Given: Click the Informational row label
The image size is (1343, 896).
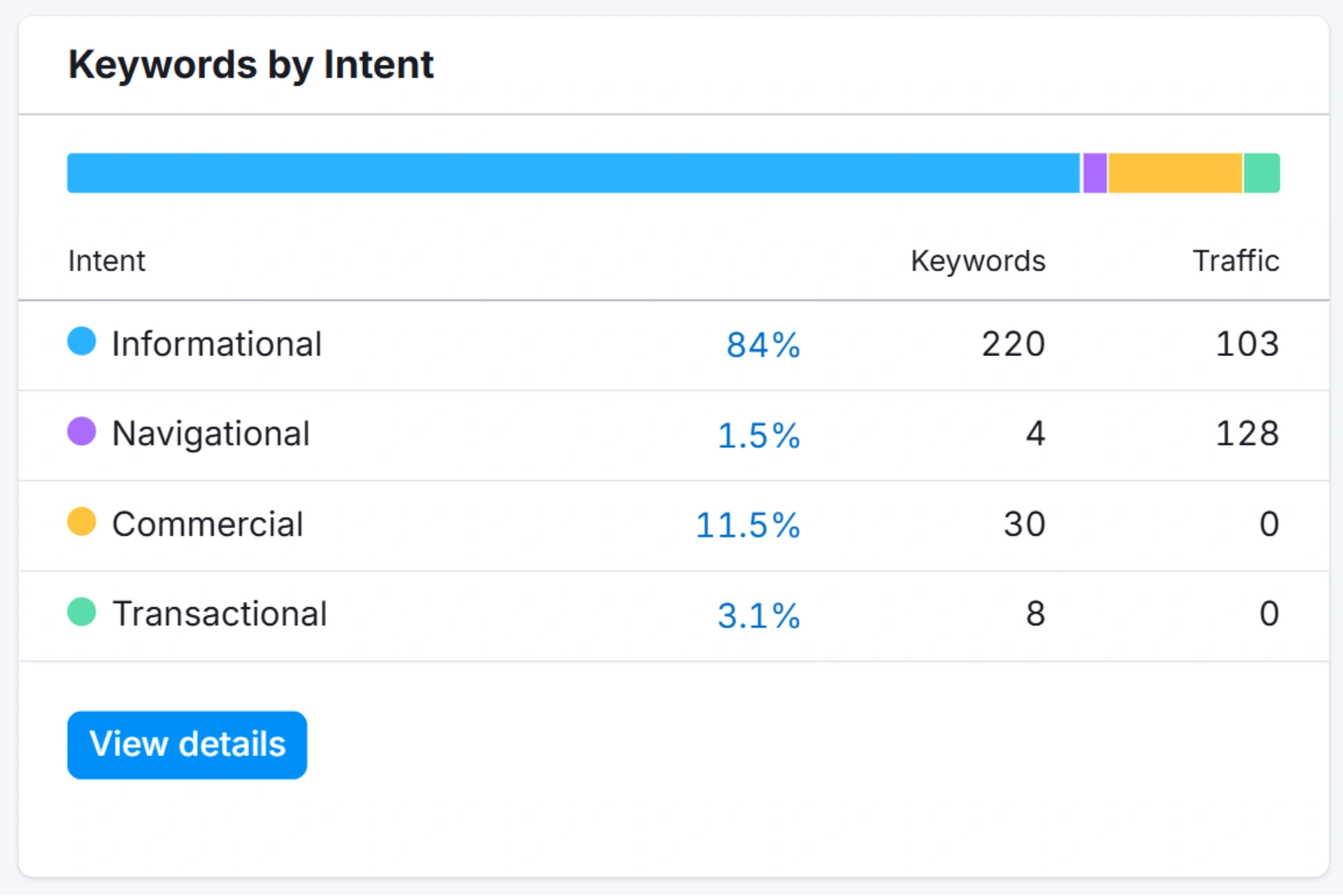Looking at the screenshot, I should coord(217,344).
